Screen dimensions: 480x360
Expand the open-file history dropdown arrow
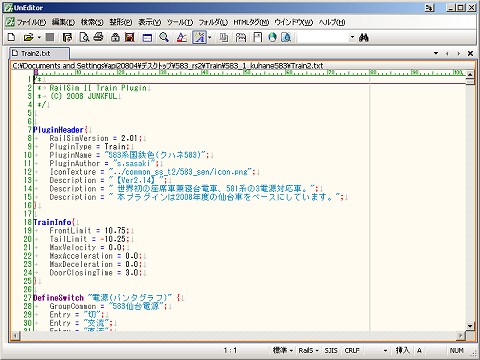coord(39,37)
